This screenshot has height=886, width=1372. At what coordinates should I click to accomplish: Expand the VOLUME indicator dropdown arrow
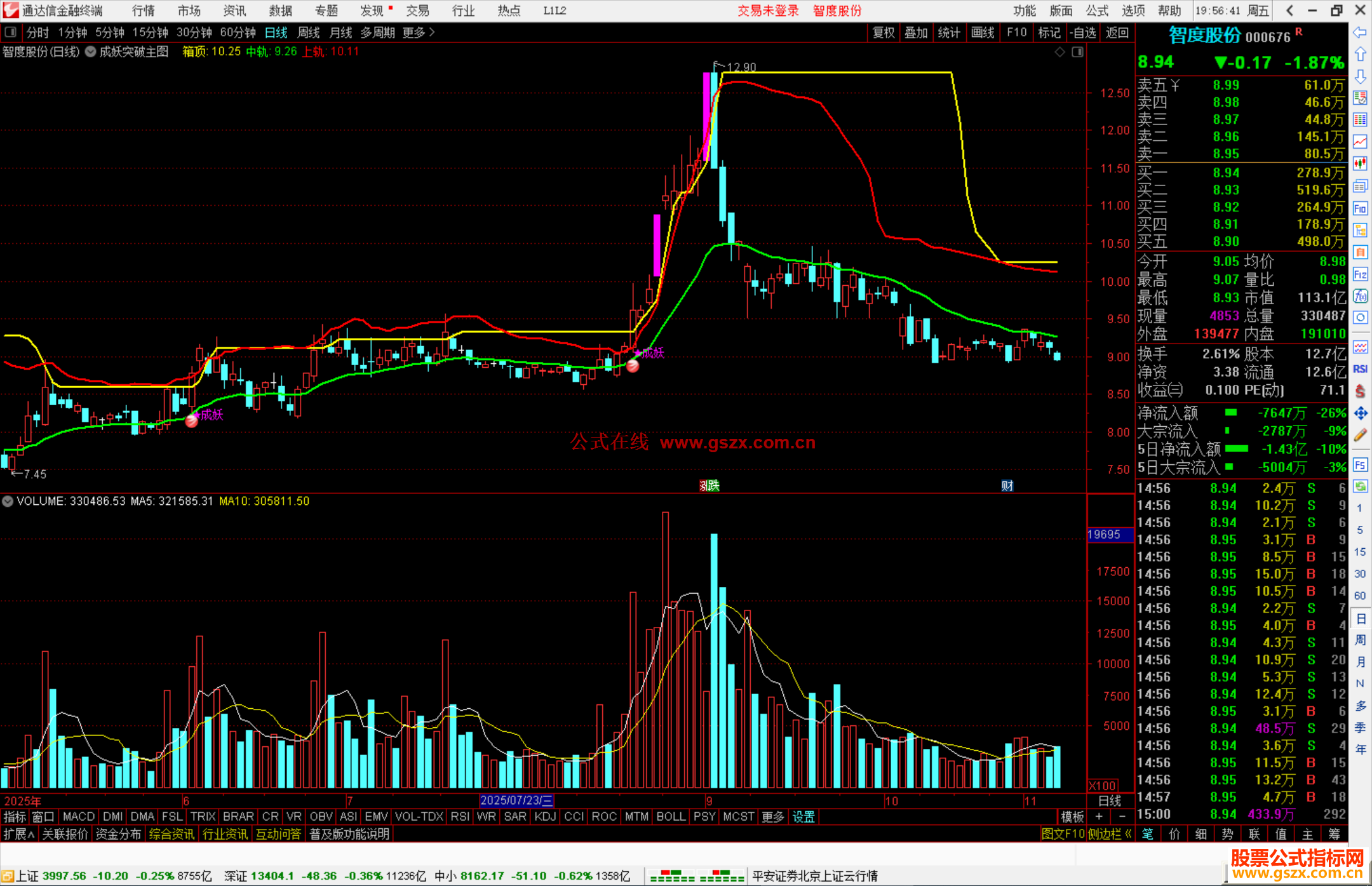pyautogui.click(x=8, y=501)
